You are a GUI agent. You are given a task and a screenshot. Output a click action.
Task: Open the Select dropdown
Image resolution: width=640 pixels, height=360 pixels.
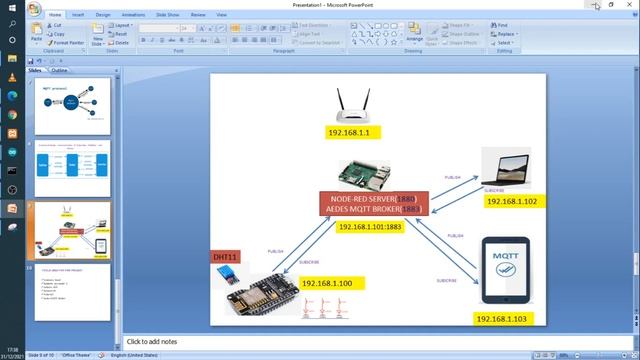click(x=503, y=43)
